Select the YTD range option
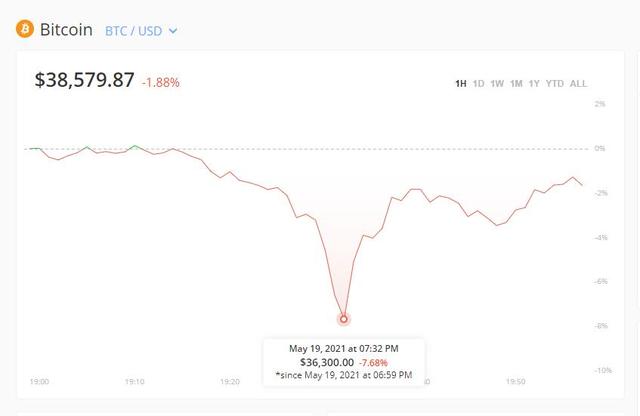Screen dimensions: 640x416 pos(555,84)
